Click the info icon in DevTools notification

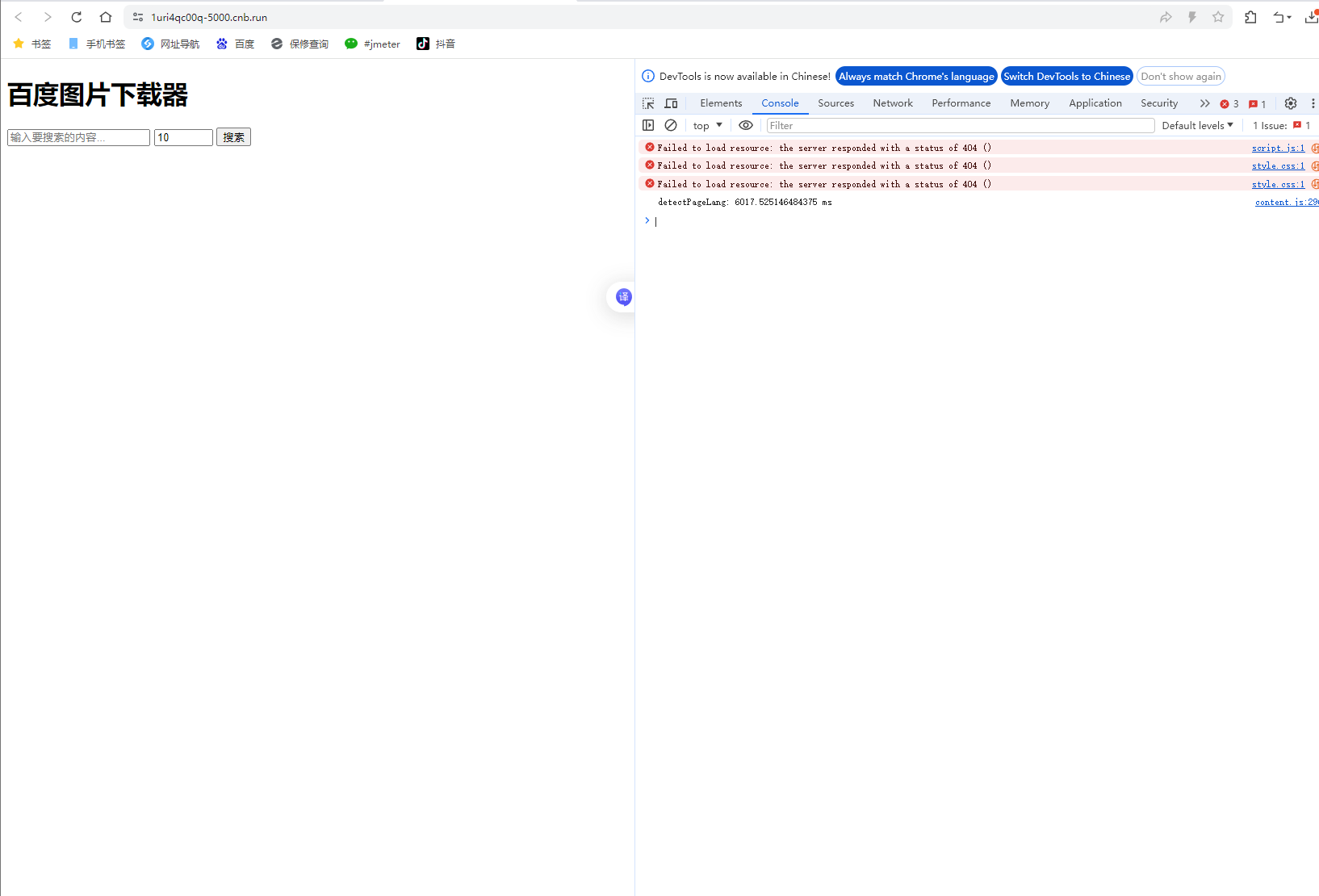[x=648, y=76]
